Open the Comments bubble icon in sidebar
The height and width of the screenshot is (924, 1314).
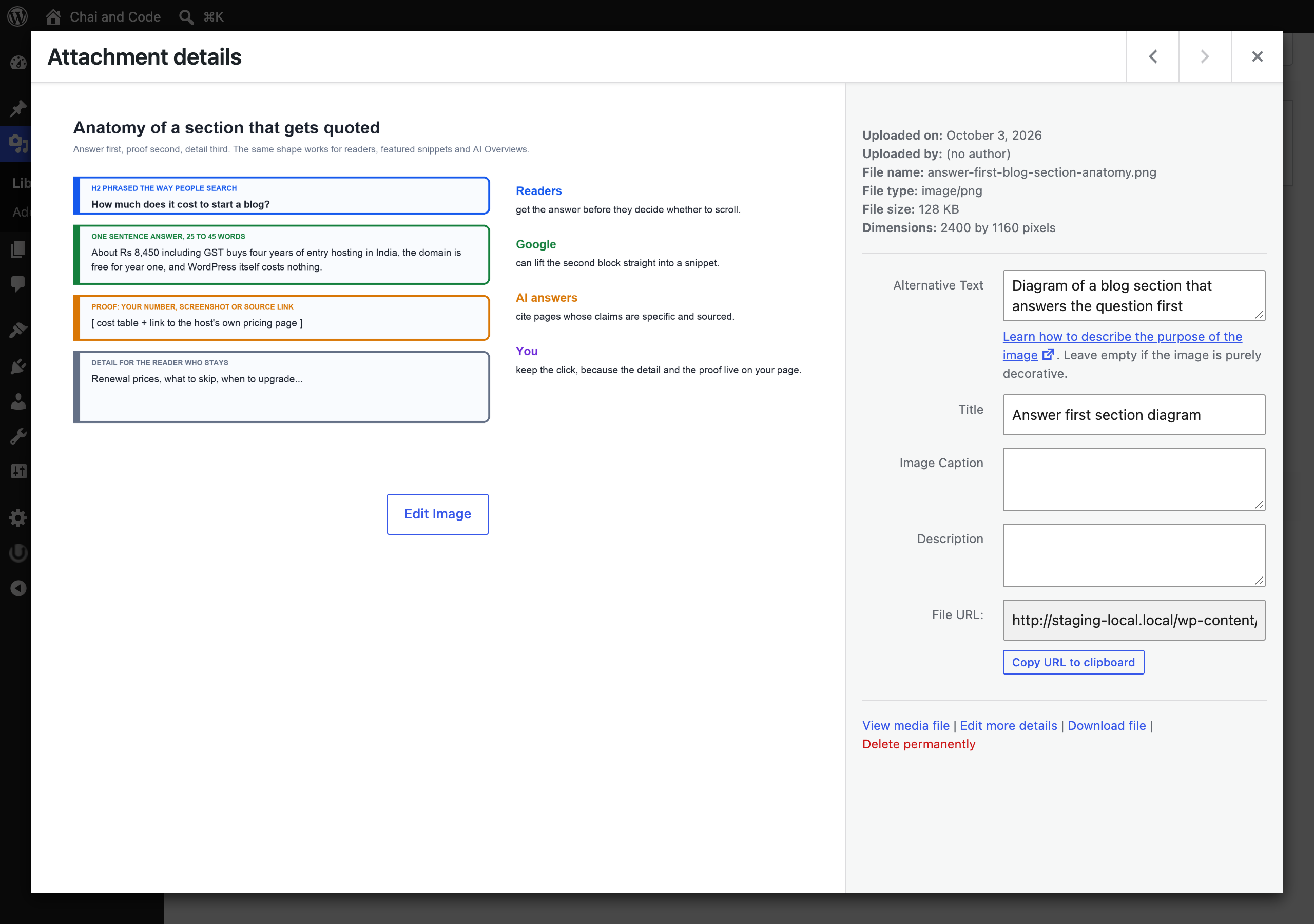[18, 283]
